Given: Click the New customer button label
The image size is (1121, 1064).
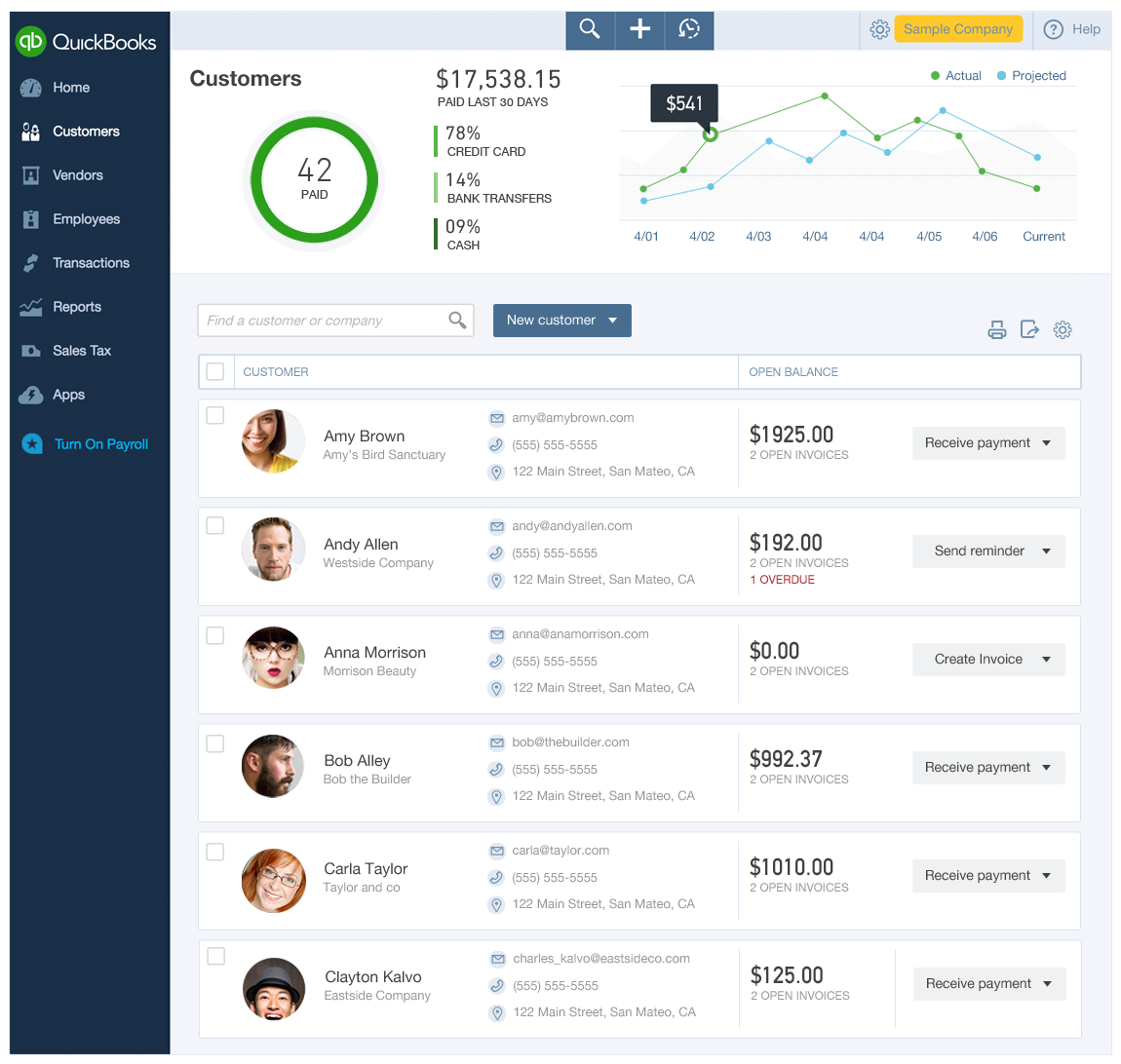Looking at the screenshot, I should pos(551,321).
